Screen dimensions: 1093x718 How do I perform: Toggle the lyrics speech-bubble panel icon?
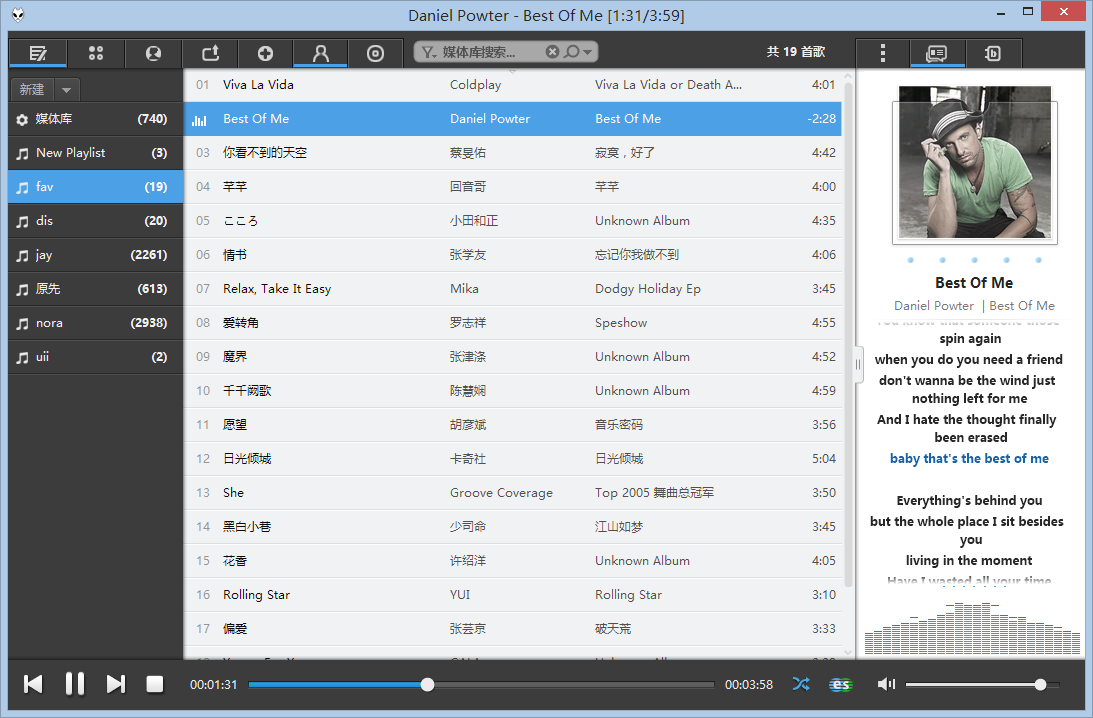click(x=937, y=53)
